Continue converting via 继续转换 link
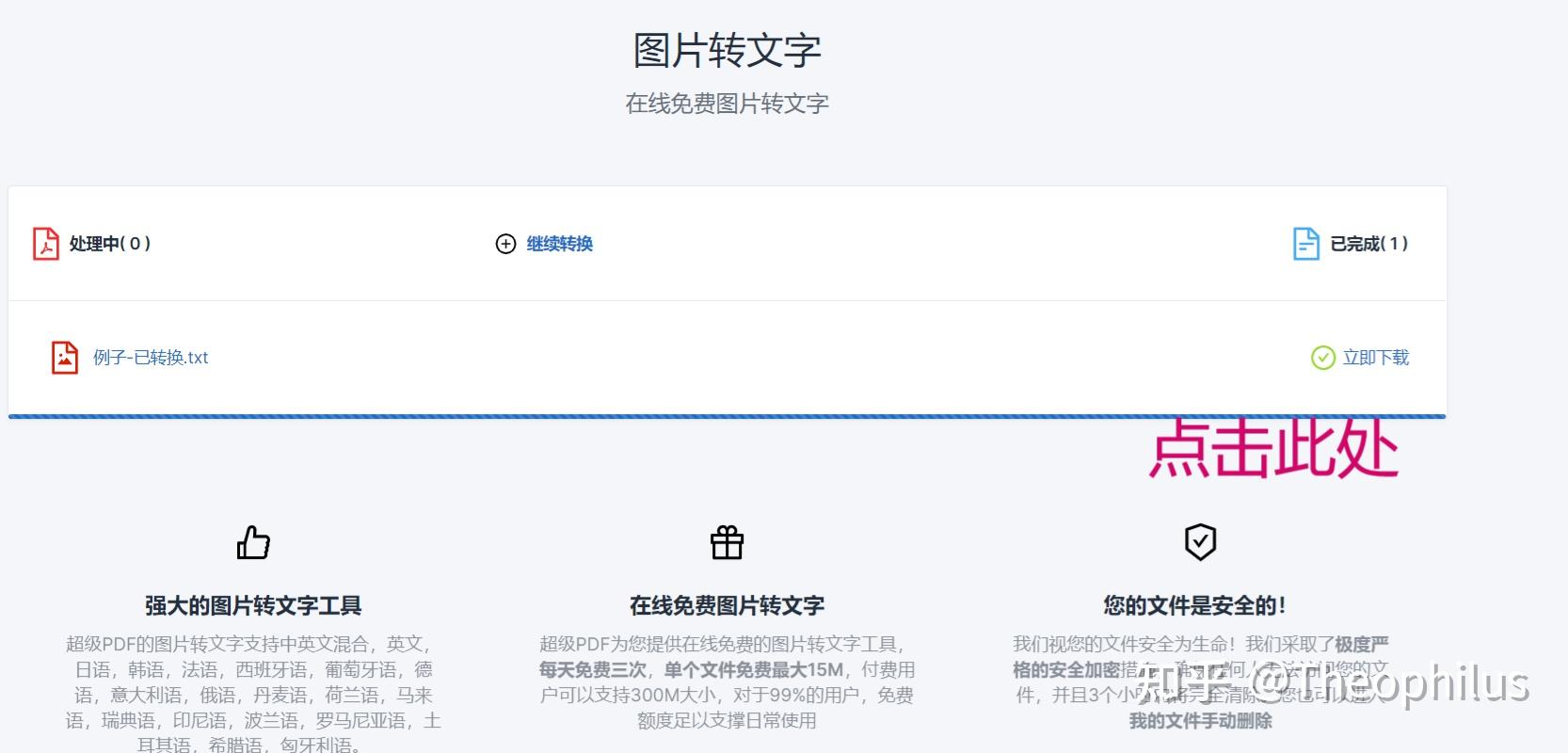This screenshot has height=753, width=1568. [x=560, y=244]
